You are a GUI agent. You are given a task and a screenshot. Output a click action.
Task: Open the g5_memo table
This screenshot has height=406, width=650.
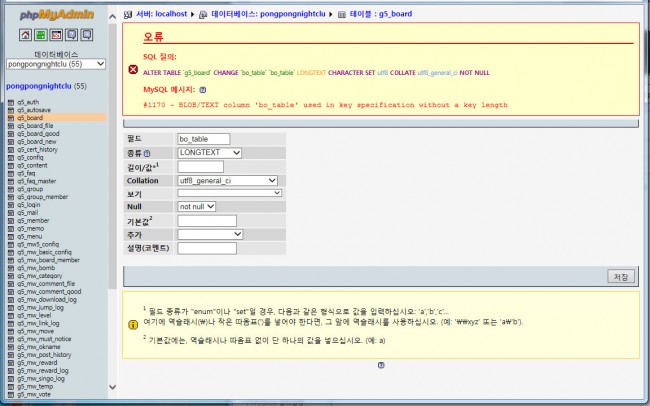[30, 229]
